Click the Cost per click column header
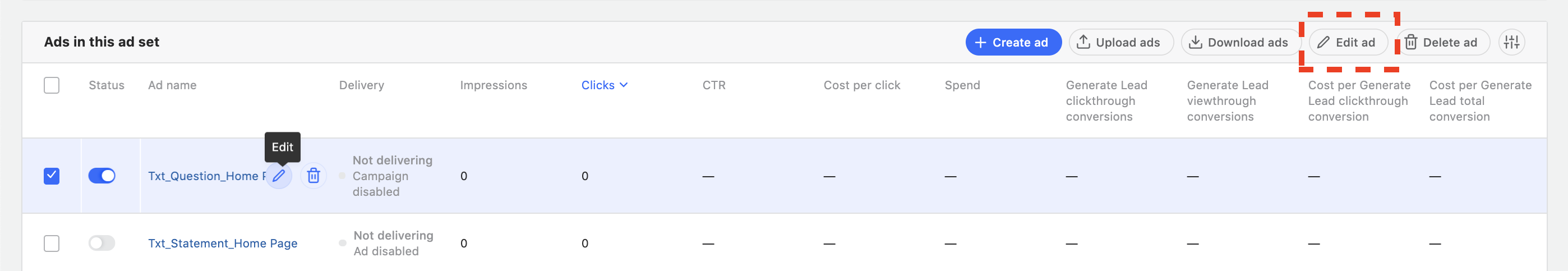1568x271 pixels. 861,85
